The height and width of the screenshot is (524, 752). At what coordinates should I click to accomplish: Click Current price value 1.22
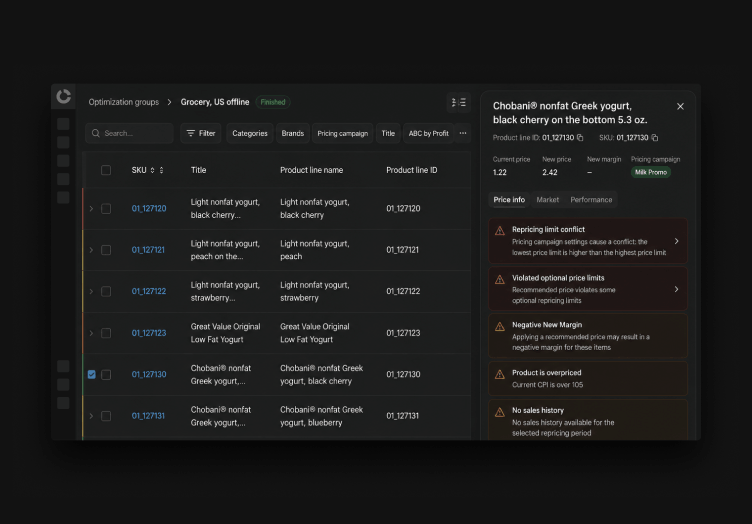click(500, 173)
